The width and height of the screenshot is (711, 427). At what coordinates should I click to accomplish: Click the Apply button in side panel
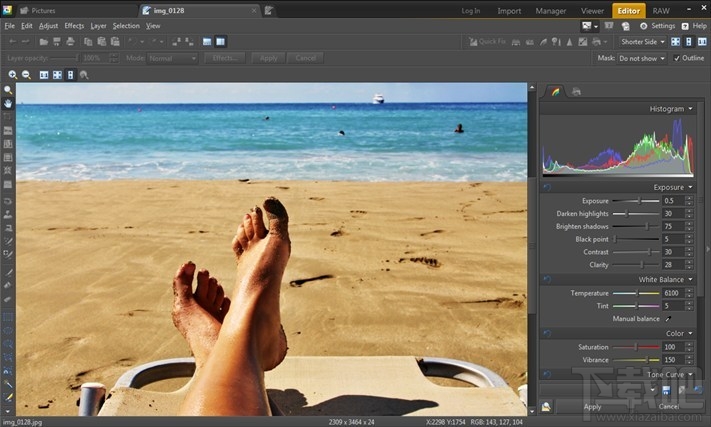pyautogui.click(x=592, y=407)
